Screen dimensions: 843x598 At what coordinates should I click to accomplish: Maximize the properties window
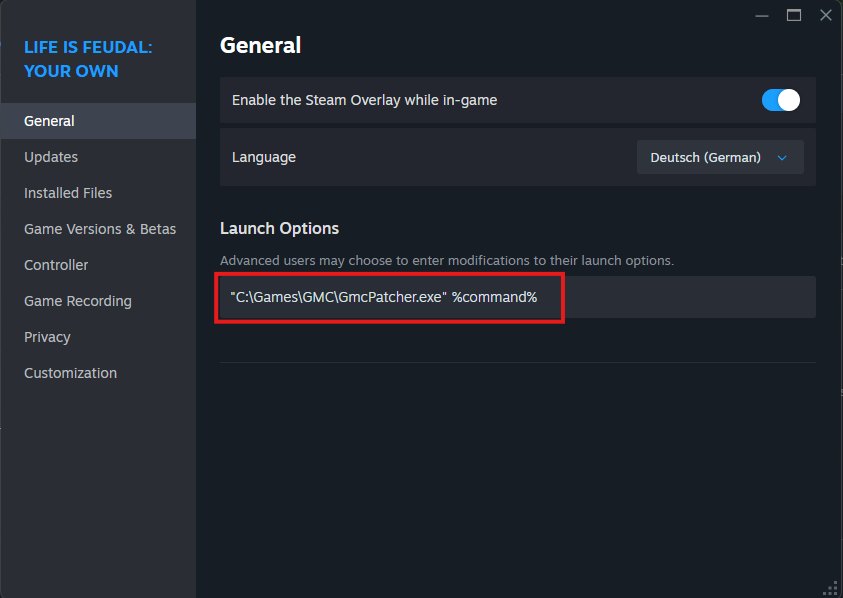794,15
